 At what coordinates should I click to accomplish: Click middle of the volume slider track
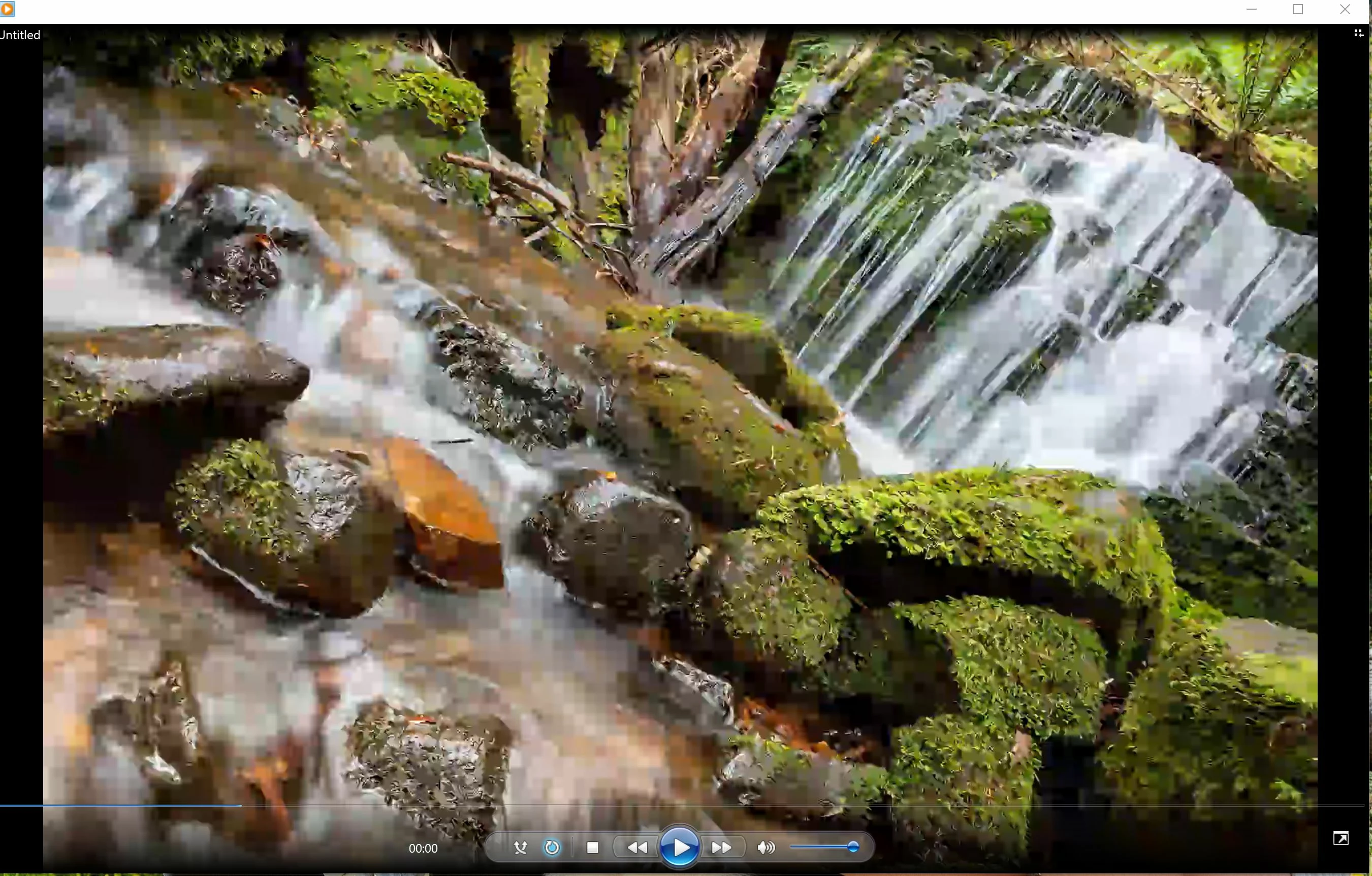(823, 848)
